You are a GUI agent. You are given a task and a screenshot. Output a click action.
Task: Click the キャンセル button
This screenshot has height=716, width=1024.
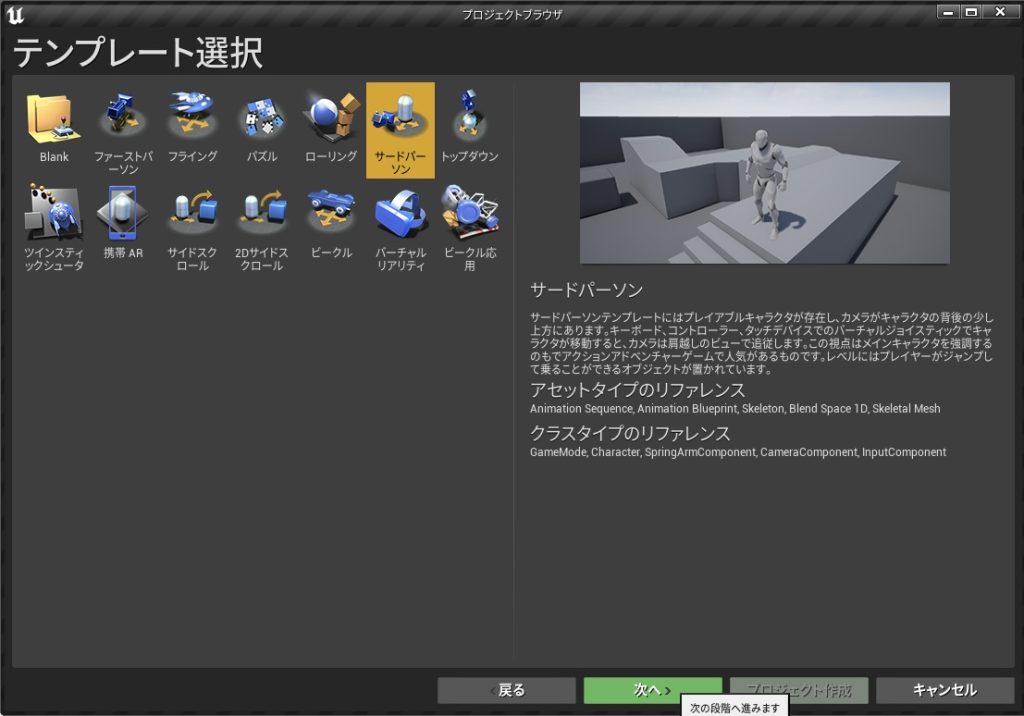point(944,690)
